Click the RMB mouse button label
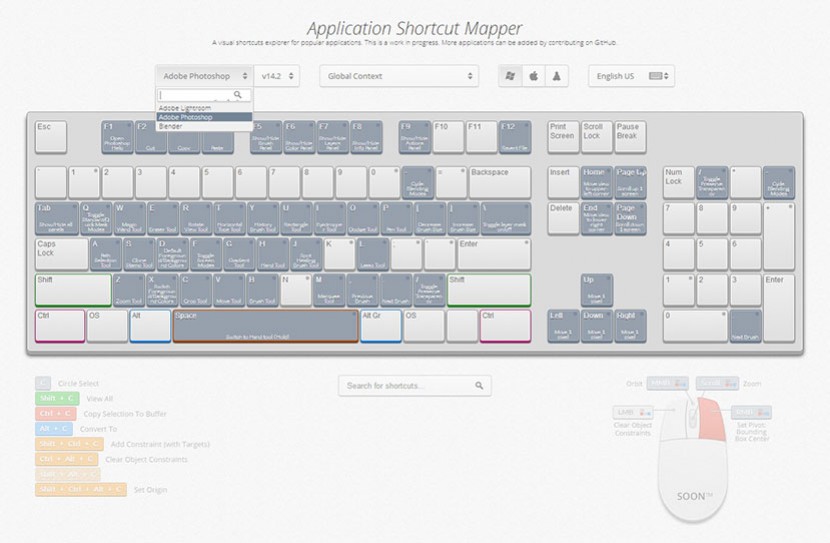Screen dimensions: 830x543 pos(751,412)
